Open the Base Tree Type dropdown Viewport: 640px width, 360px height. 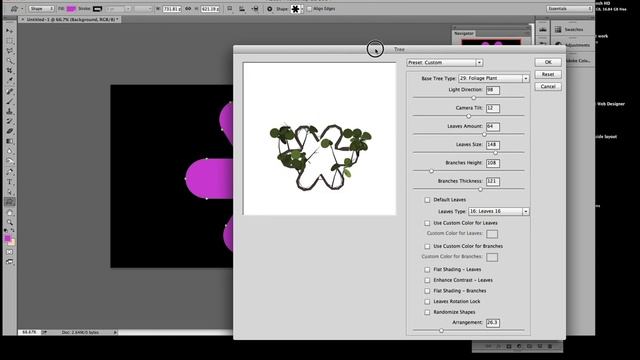pos(493,78)
